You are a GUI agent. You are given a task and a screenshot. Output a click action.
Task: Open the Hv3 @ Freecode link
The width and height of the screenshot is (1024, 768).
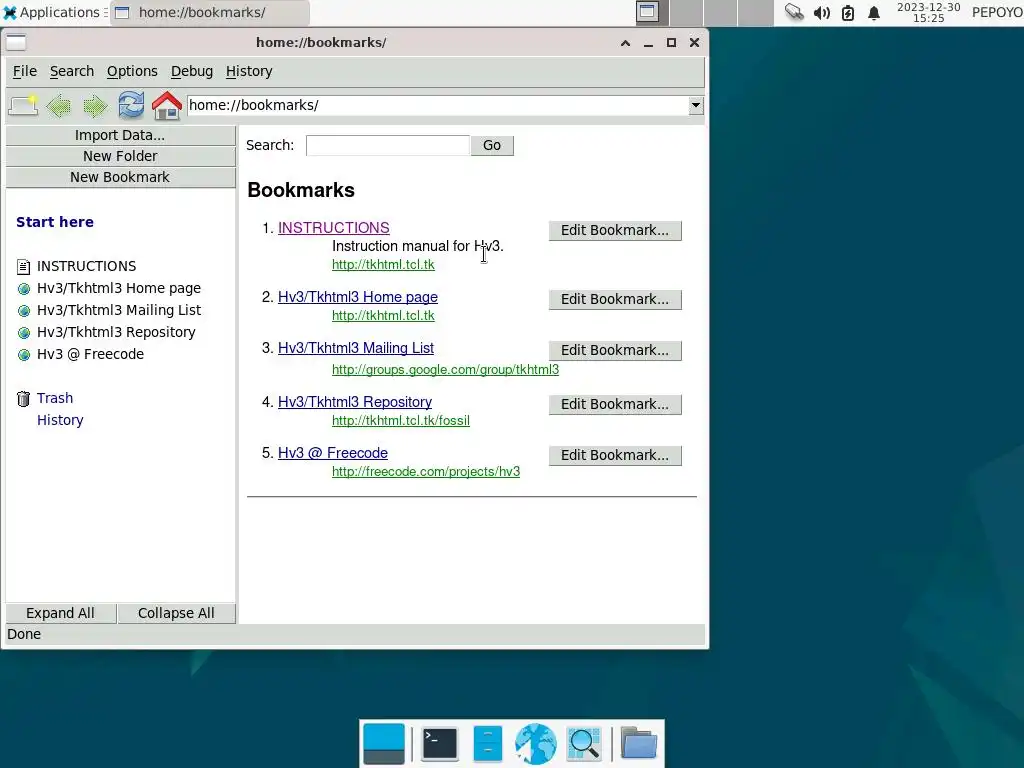pyautogui.click(x=332, y=453)
